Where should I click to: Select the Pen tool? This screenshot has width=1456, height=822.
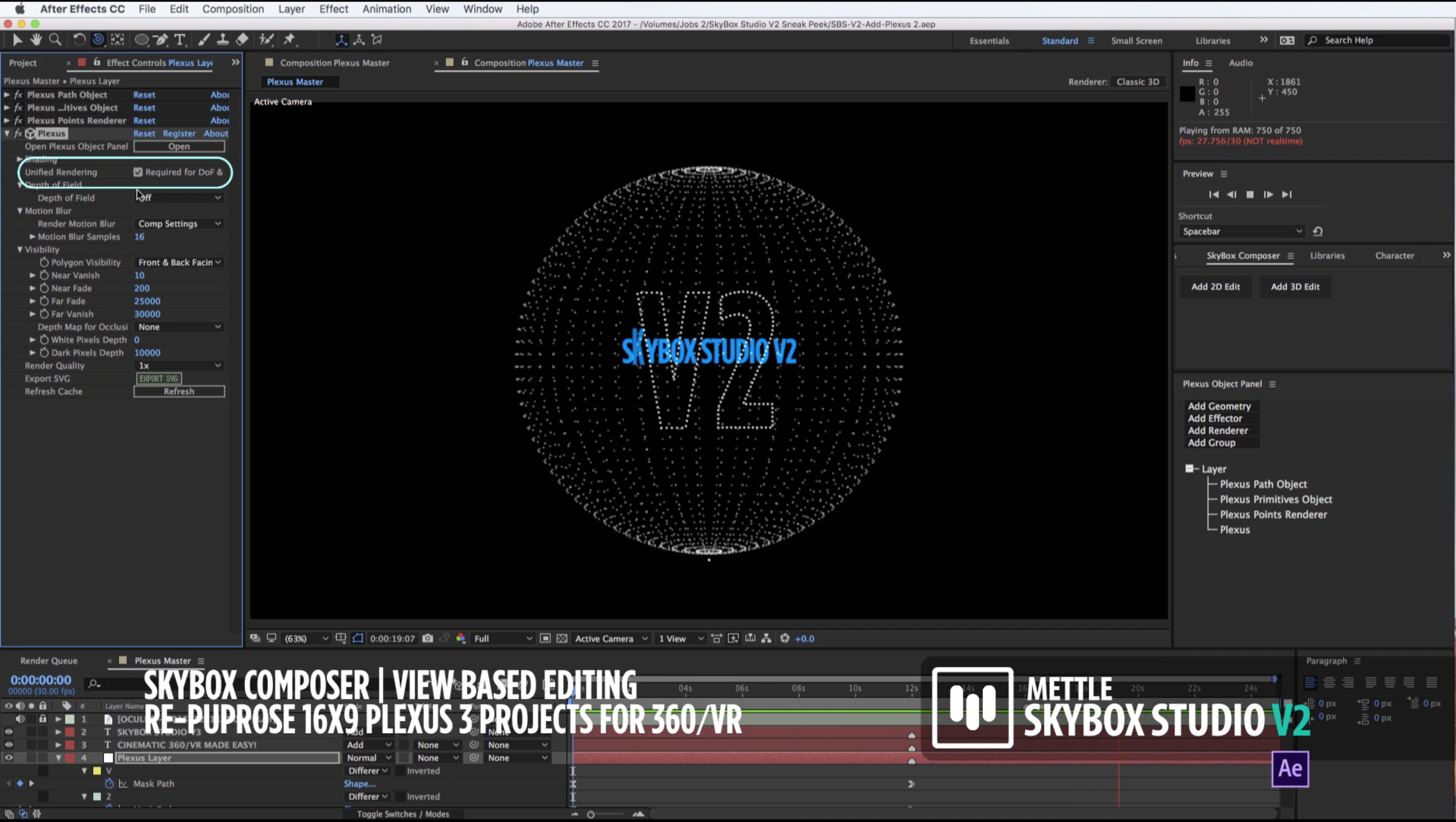[161, 39]
